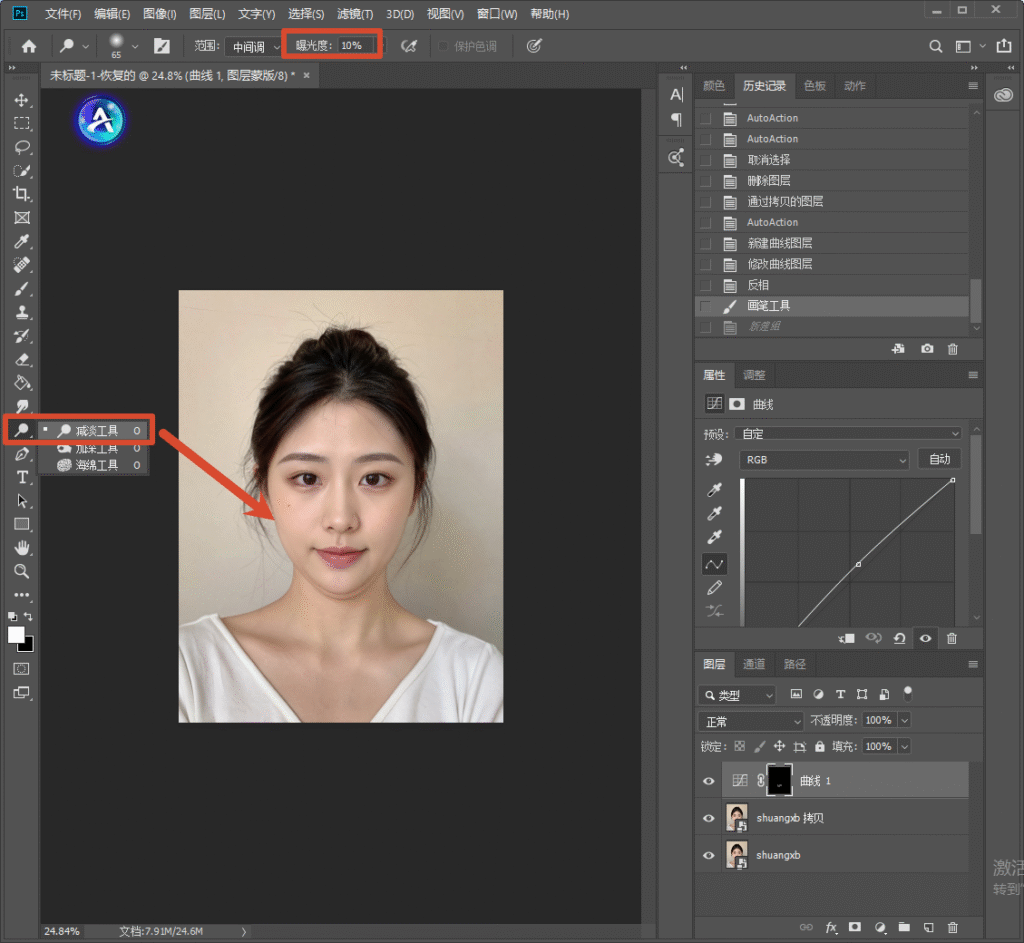Delete current history state trash icon
This screenshot has height=943, width=1024.
[x=953, y=349]
